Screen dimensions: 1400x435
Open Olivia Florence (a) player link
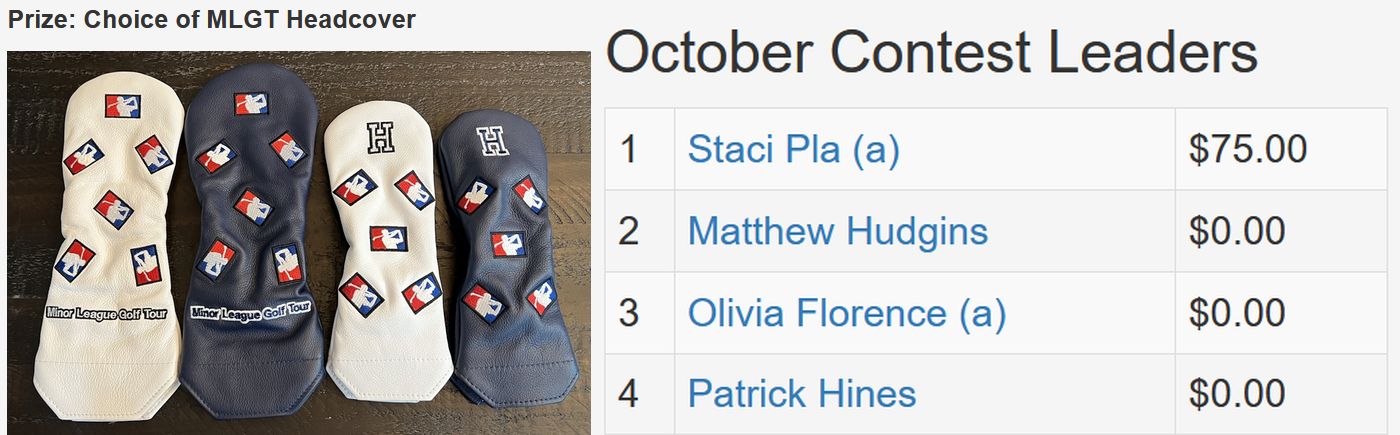[x=847, y=313]
